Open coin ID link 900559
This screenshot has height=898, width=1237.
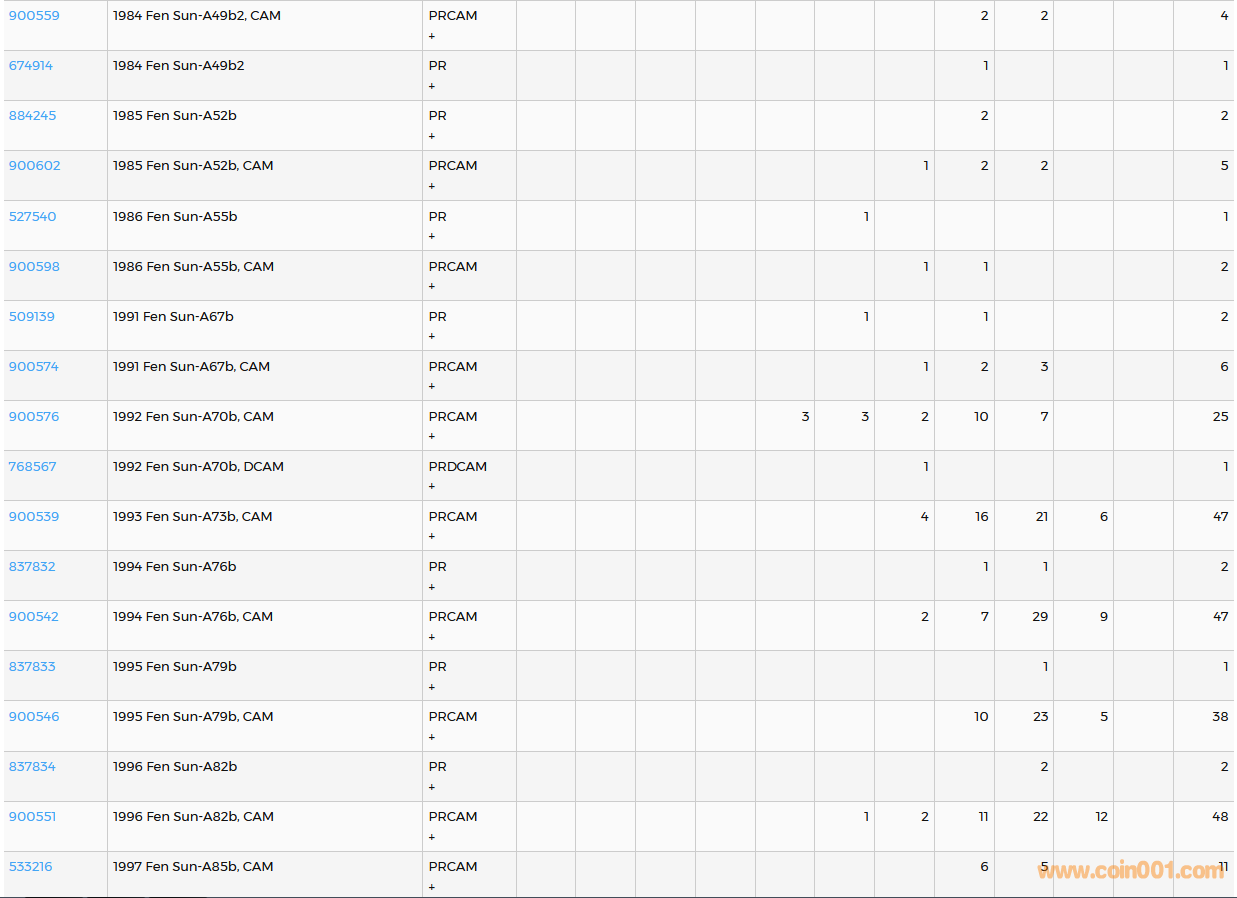click(34, 16)
